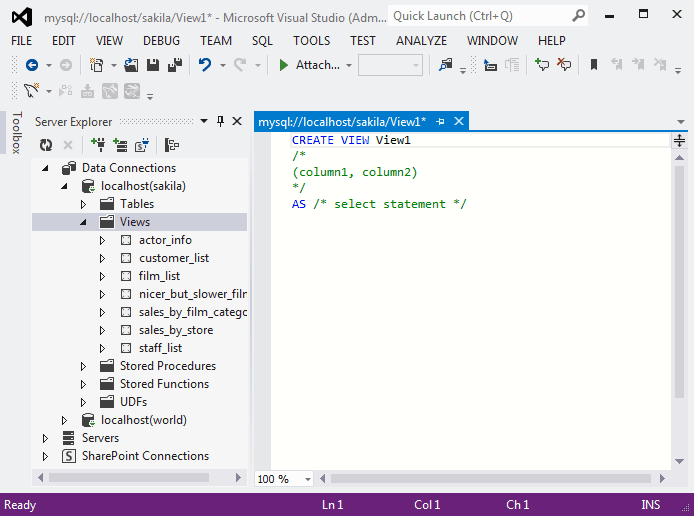The height and width of the screenshot is (516, 694).
Task: Close the Server Explorer panel
Action: coord(237,121)
